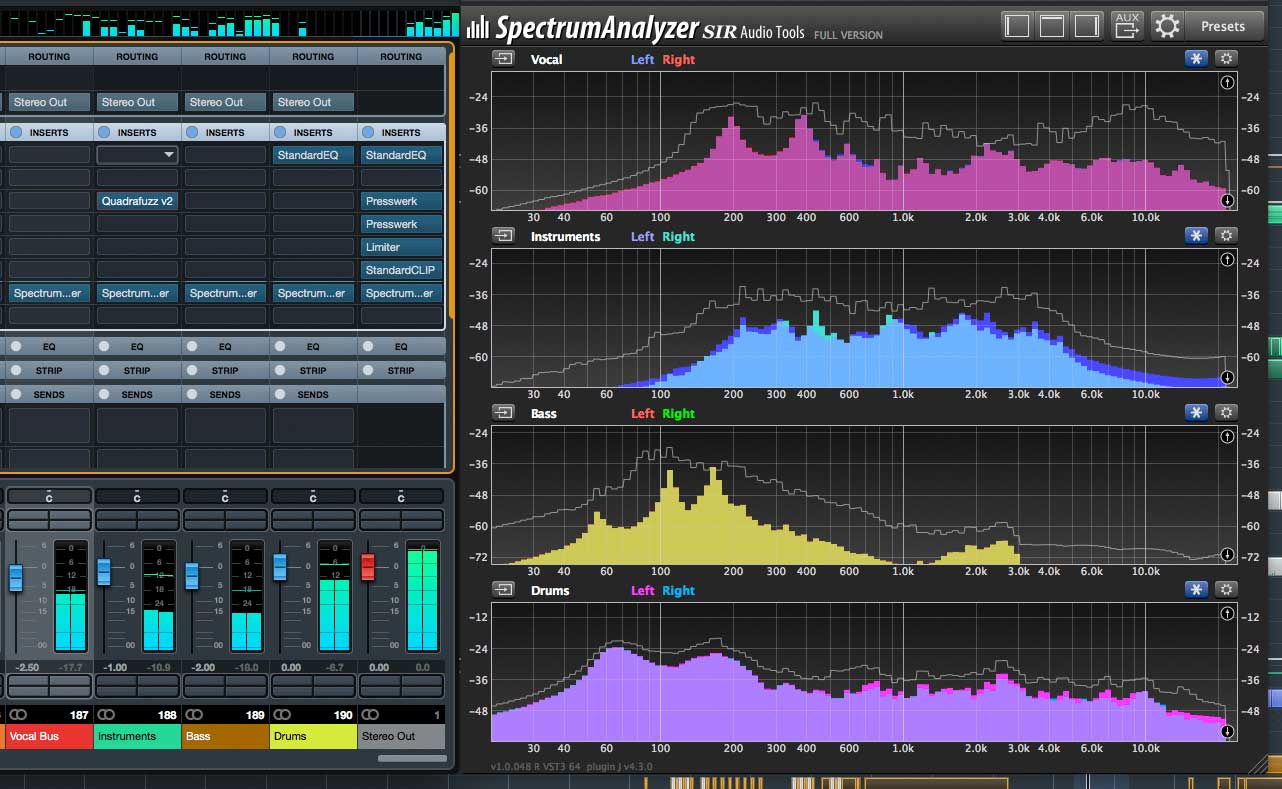This screenshot has width=1282, height=789.
Task: Toggle the EQ bypass circle in the last column
Action: coord(368,346)
